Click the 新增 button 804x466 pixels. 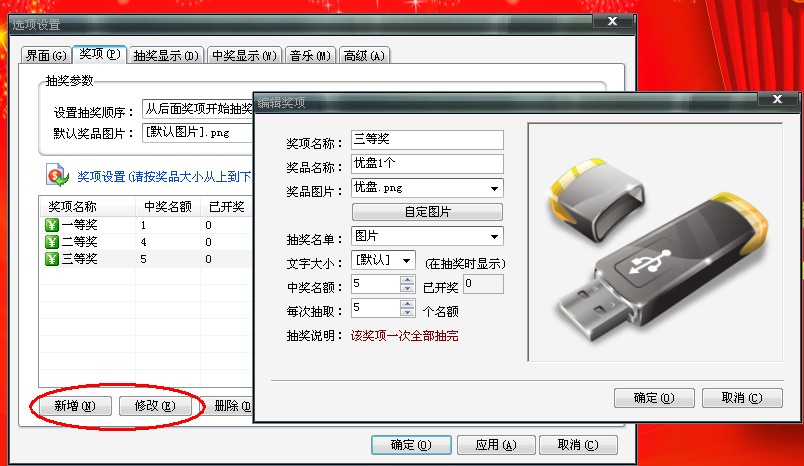click(75, 406)
